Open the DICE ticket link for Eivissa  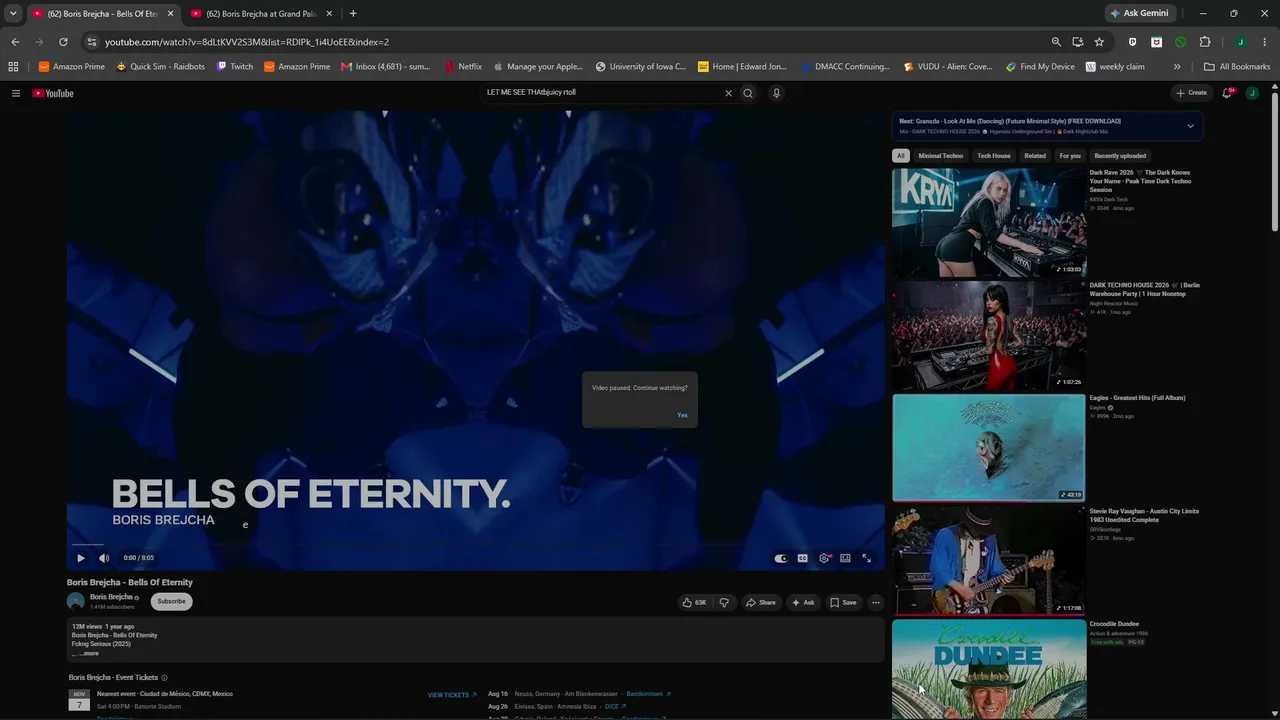(615, 706)
